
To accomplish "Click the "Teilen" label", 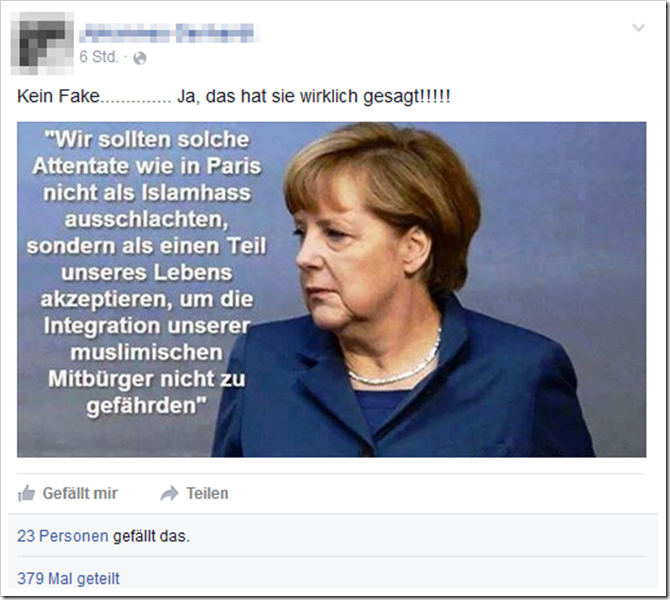I will click(207, 494).
